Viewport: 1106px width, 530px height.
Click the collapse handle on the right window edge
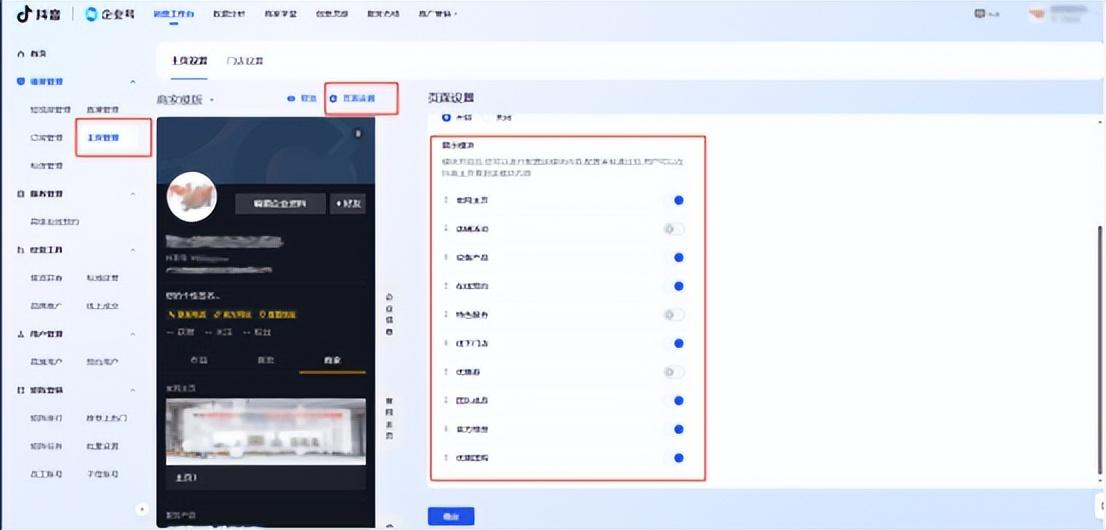1101,505
